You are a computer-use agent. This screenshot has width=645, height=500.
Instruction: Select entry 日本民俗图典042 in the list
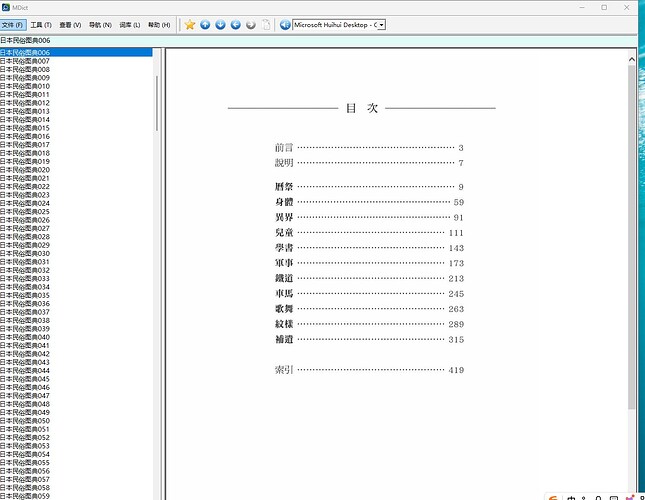76,354
